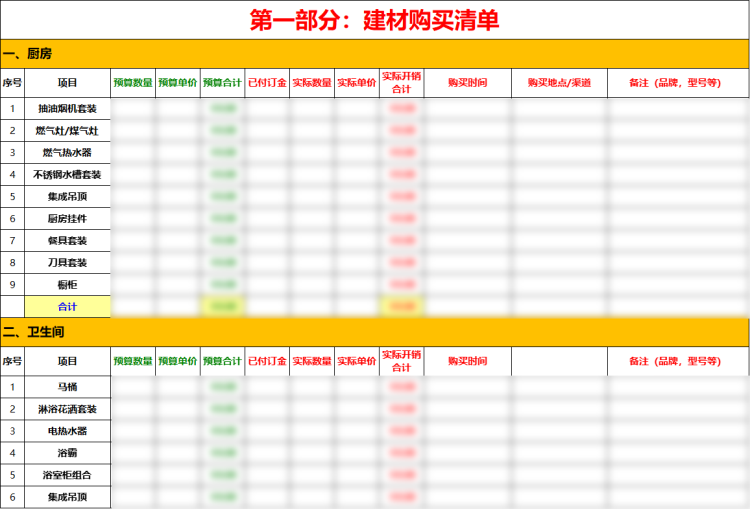Click the 刀具套装 item cell

pos(67,262)
